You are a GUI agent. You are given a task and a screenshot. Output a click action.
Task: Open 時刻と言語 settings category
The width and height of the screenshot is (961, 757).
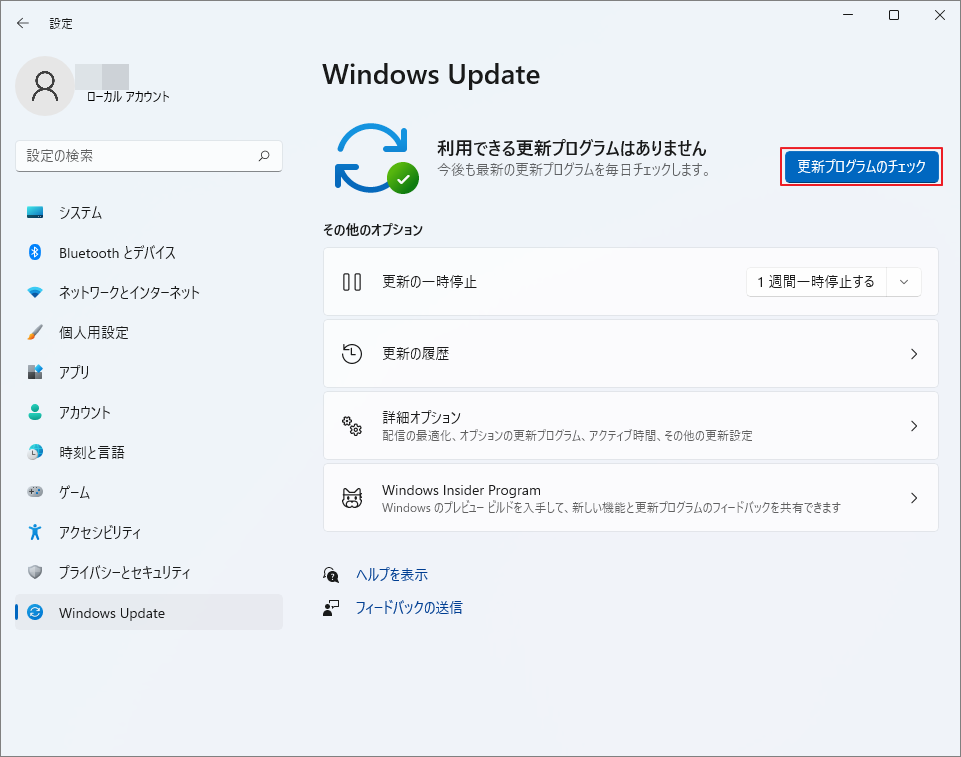pyautogui.click(x=149, y=452)
